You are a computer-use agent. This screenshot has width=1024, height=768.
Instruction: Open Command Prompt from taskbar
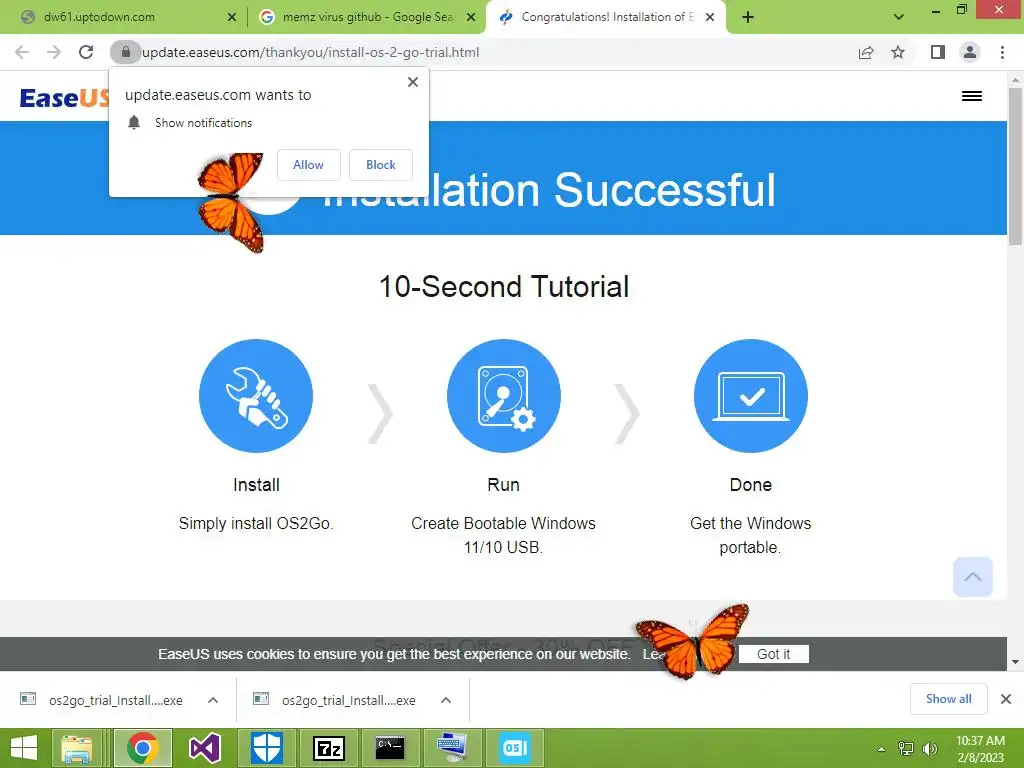click(x=391, y=748)
